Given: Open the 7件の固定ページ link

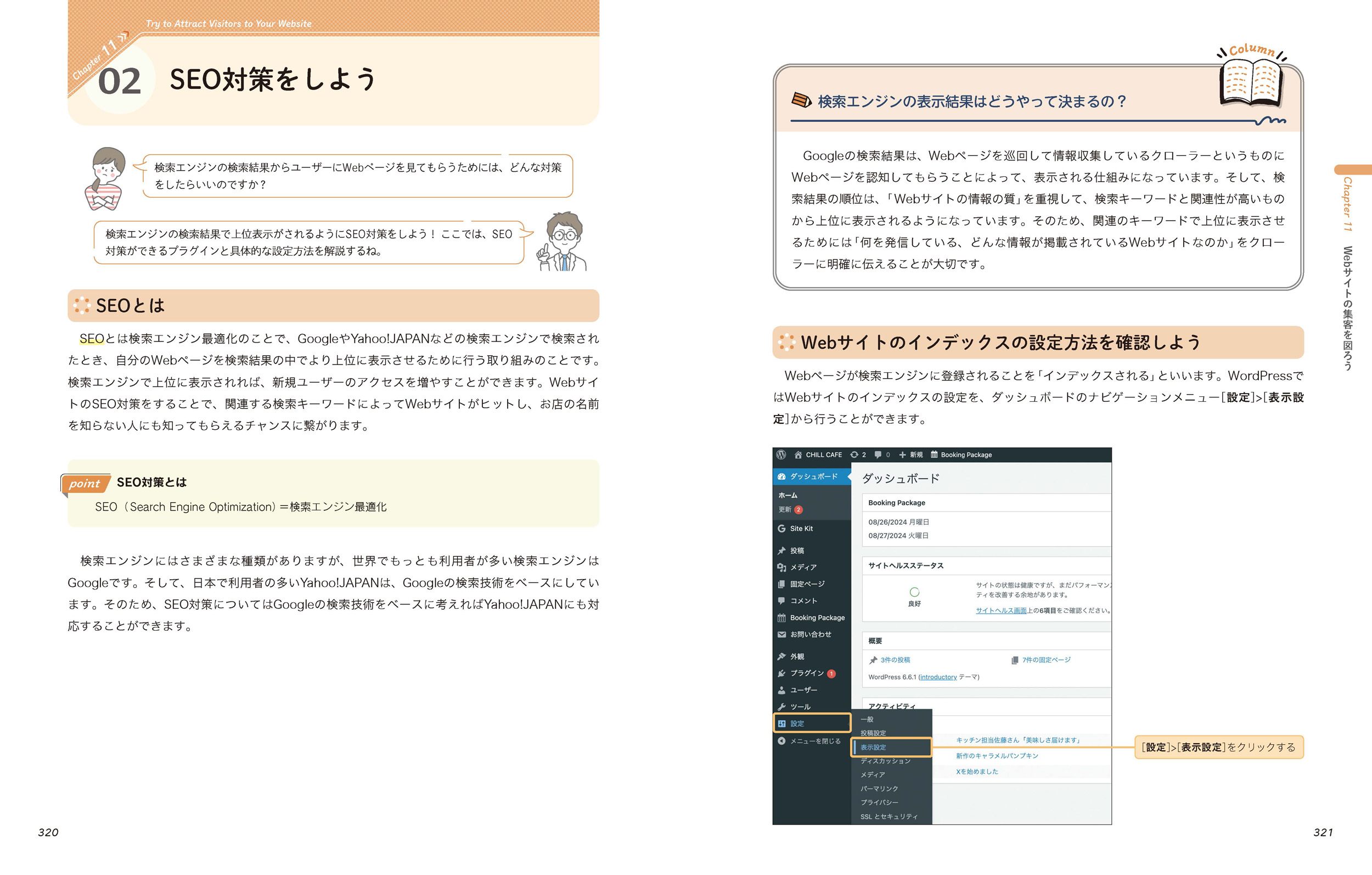Looking at the screenshot, I should (x=1046, y=659).
